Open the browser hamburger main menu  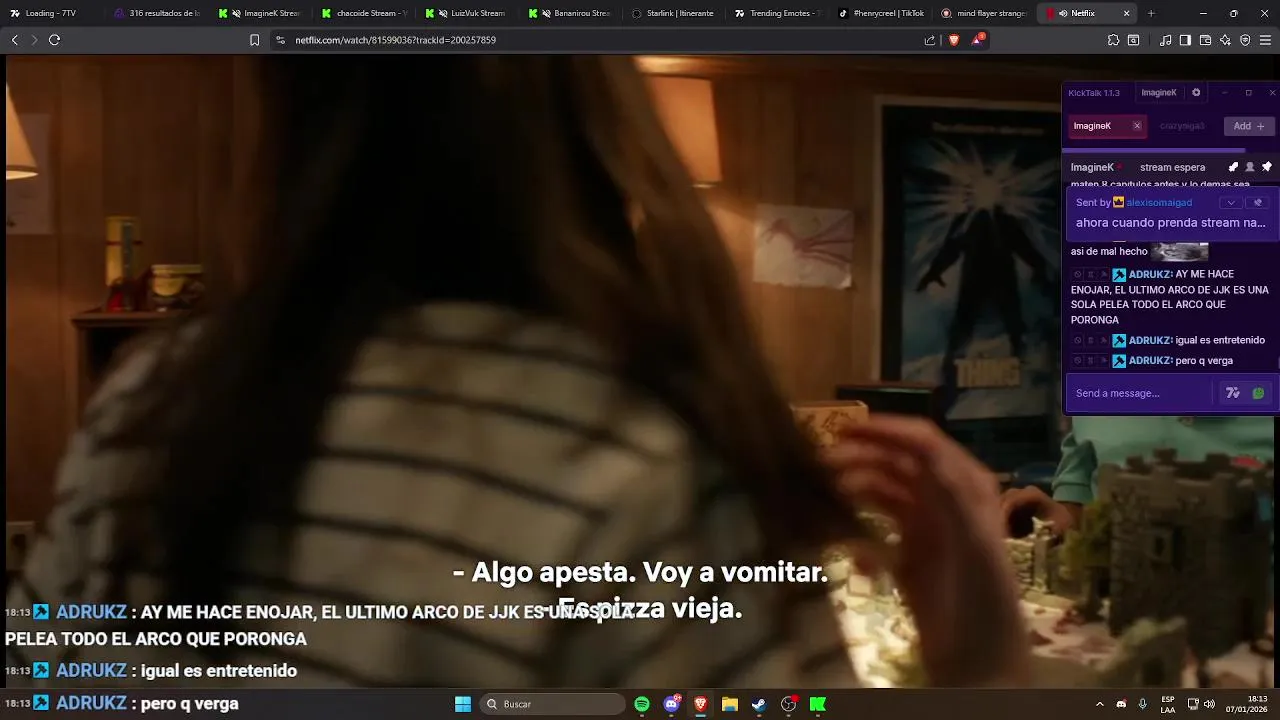1265,40
